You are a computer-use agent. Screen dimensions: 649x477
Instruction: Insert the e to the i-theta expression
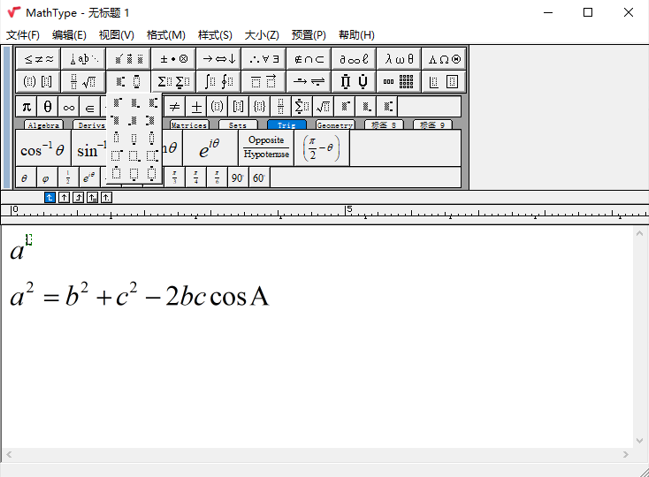click(210, 149)
